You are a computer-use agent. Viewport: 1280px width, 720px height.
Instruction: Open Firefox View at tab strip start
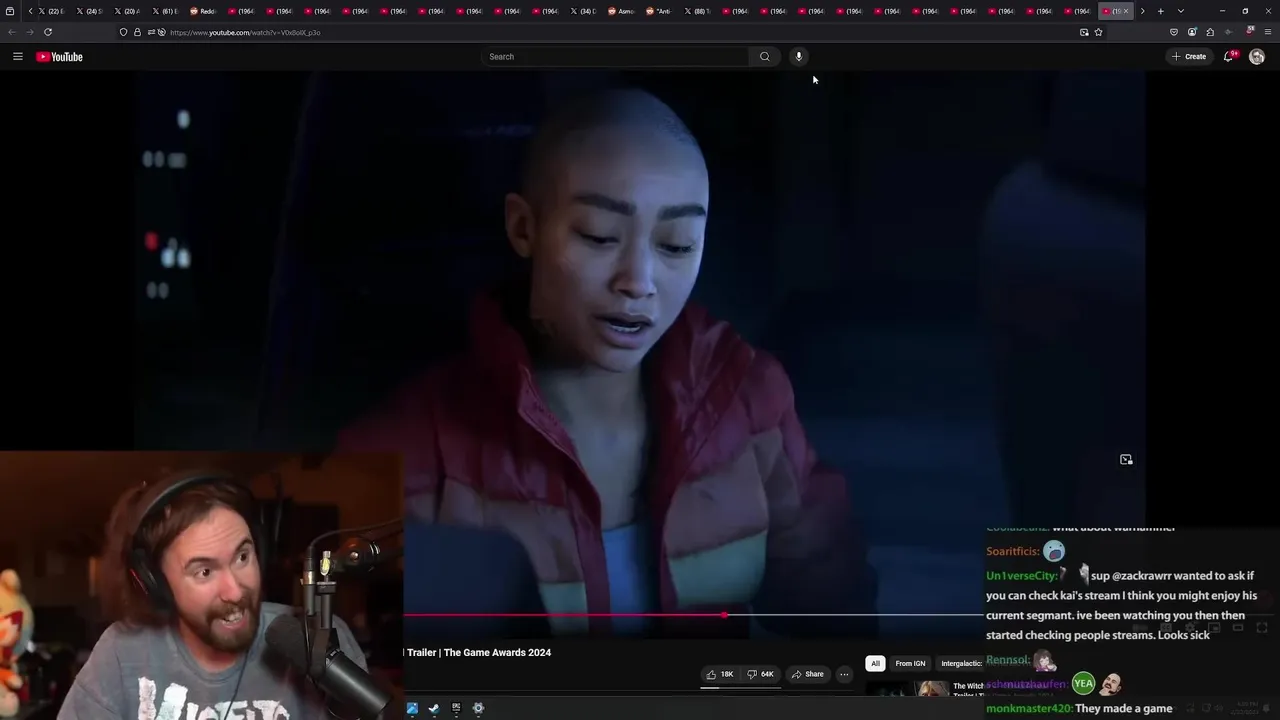(x=10, y=11)
